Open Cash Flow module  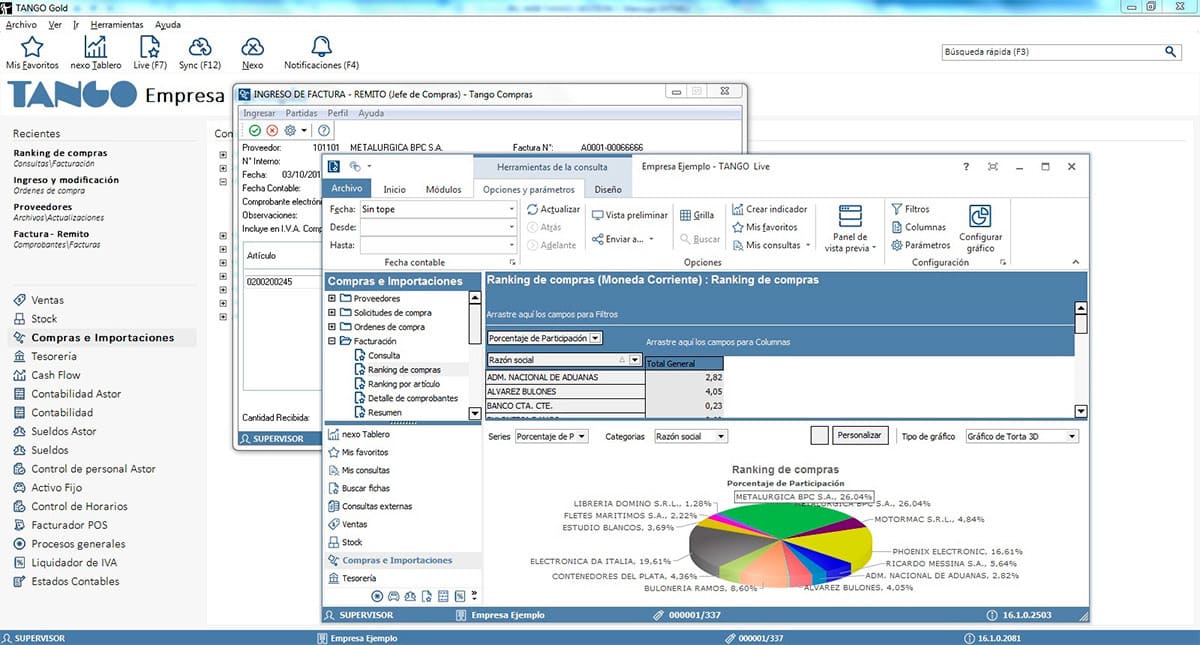pos(56,375)
